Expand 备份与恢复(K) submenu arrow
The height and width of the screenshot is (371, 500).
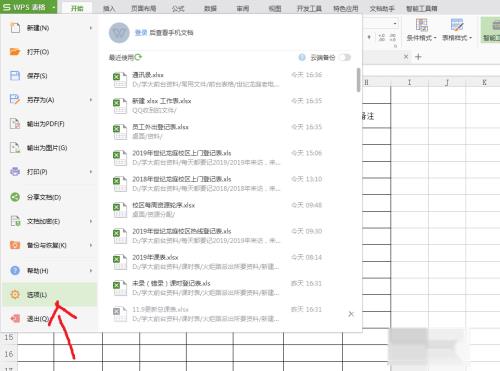pos(91,245)
